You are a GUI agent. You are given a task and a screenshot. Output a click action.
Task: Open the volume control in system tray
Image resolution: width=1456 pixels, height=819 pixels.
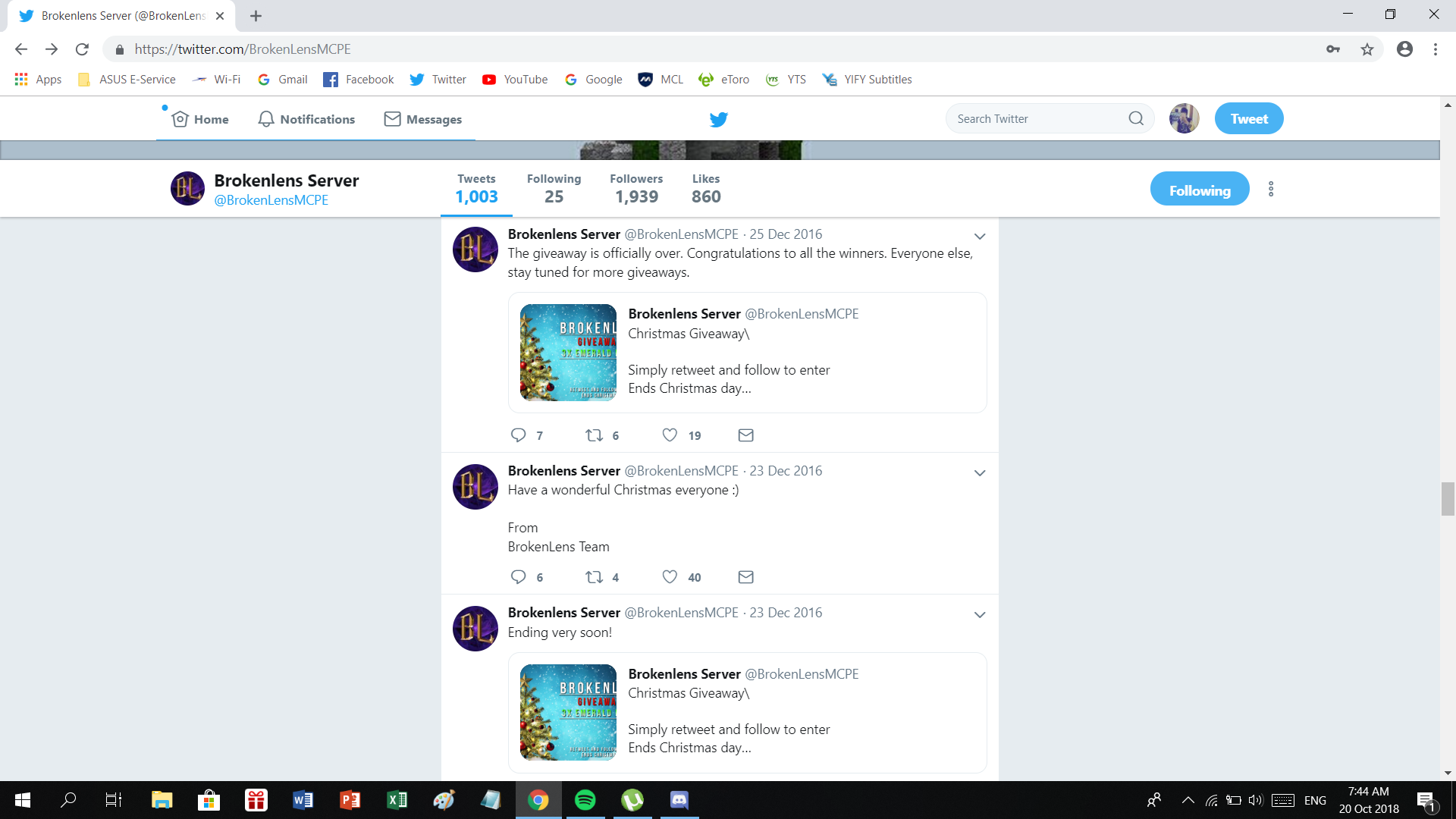coord(1255,800)
